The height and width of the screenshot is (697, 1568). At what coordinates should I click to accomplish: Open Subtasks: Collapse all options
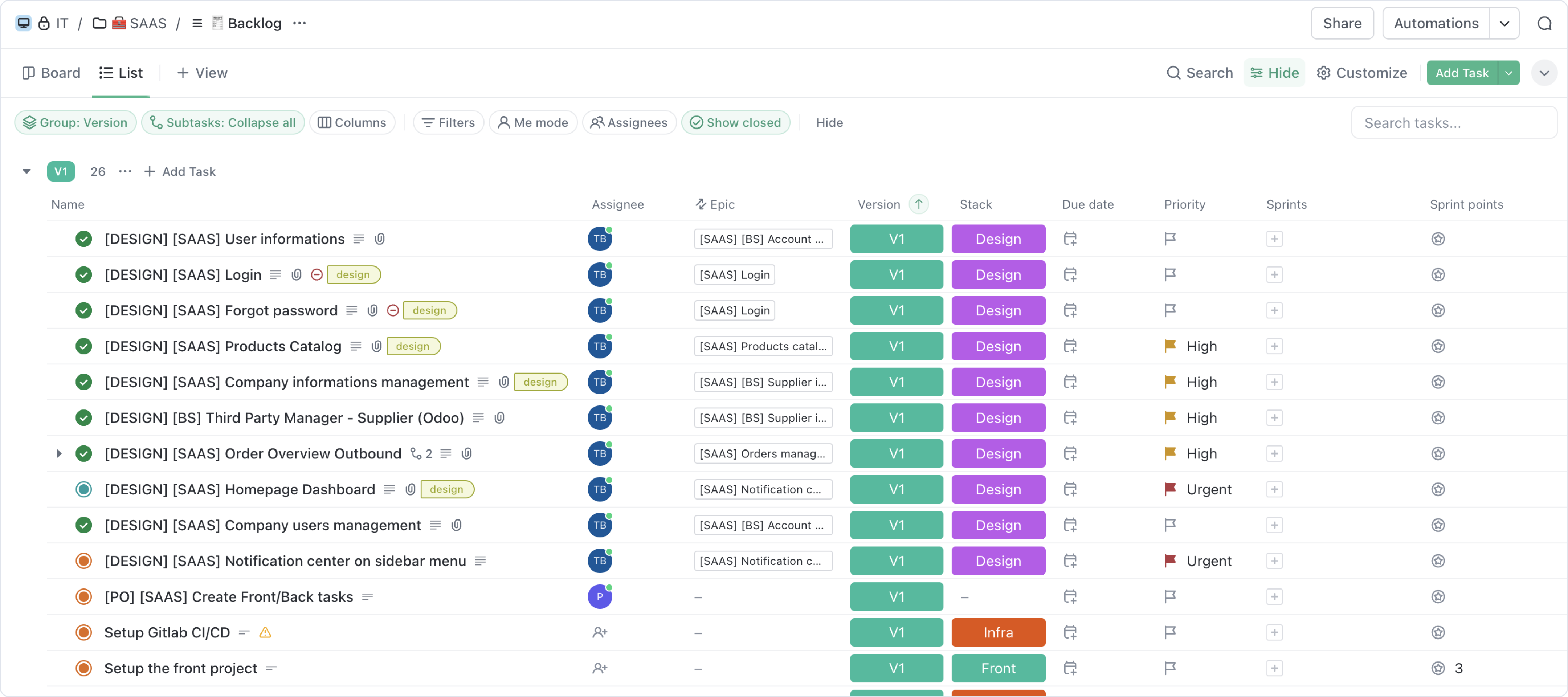point(223,122)
